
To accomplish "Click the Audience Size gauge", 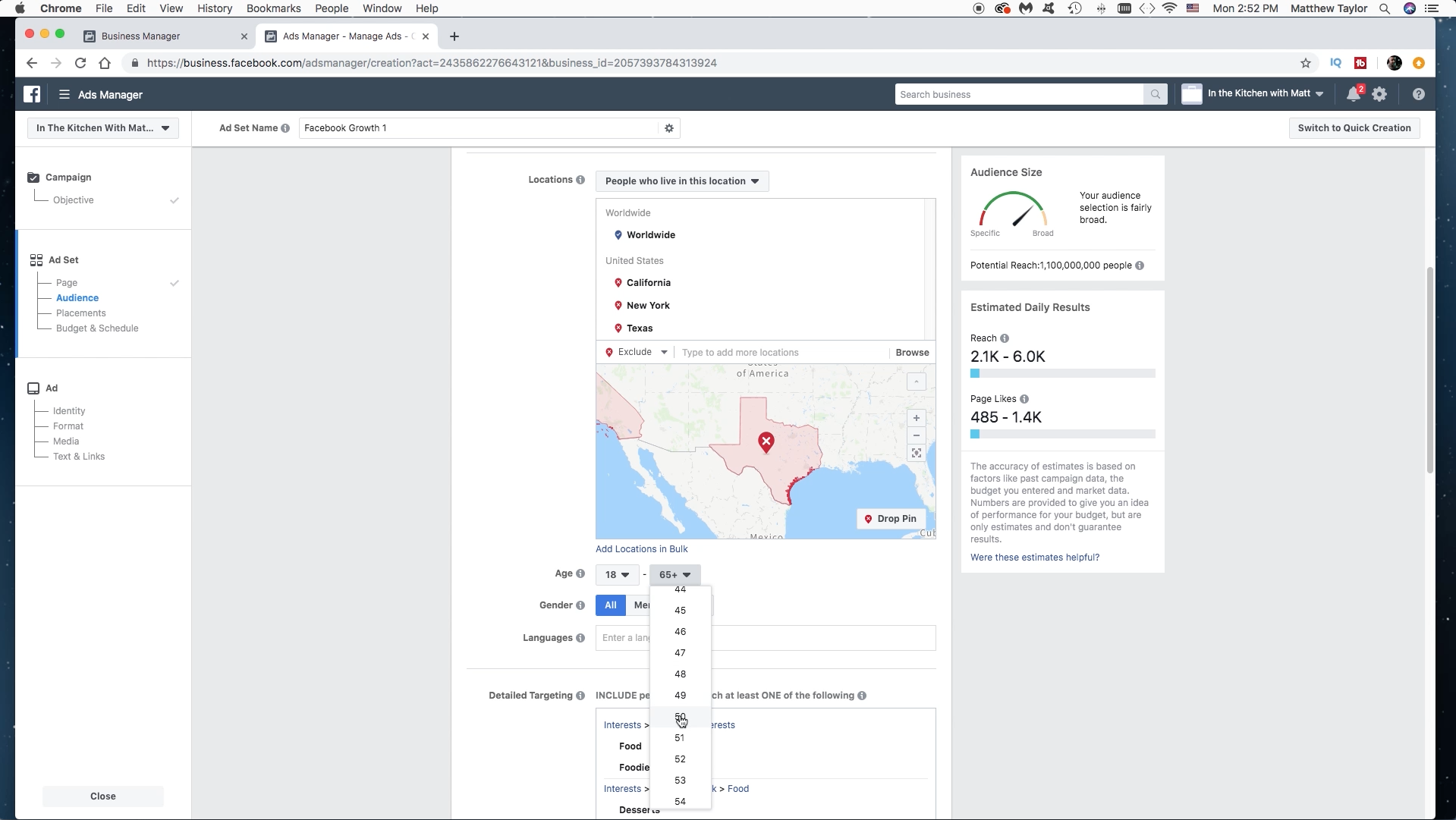I will (x=1013, y=210).
